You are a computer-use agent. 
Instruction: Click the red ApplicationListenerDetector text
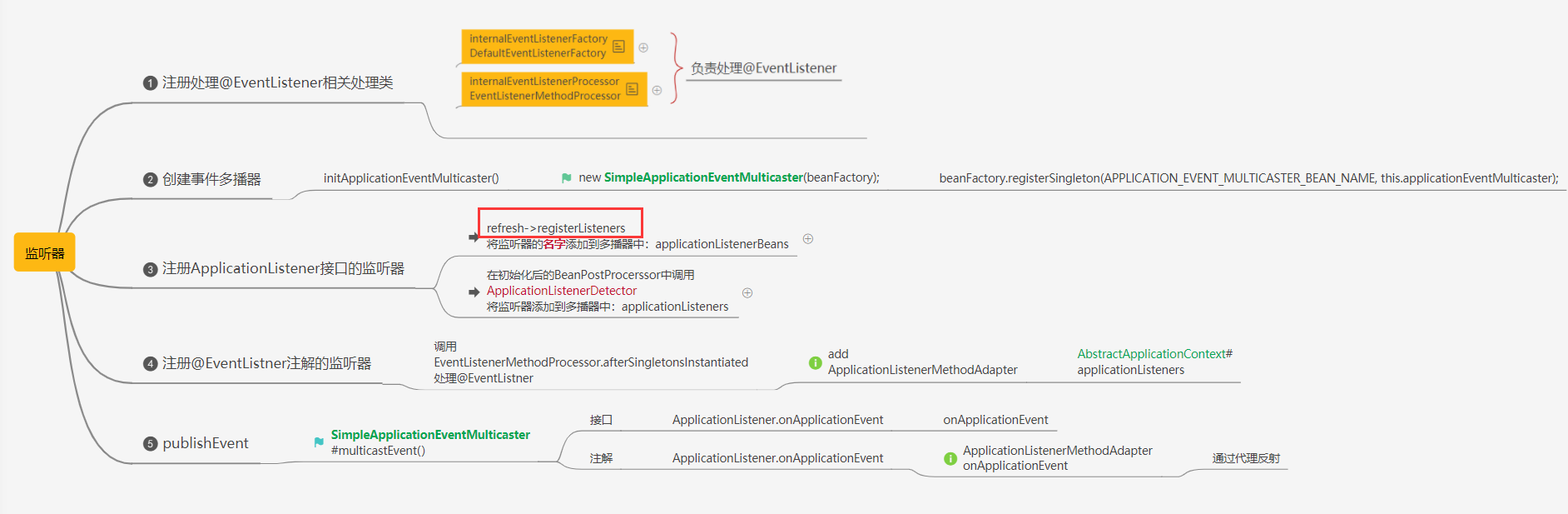click(562, 291)
